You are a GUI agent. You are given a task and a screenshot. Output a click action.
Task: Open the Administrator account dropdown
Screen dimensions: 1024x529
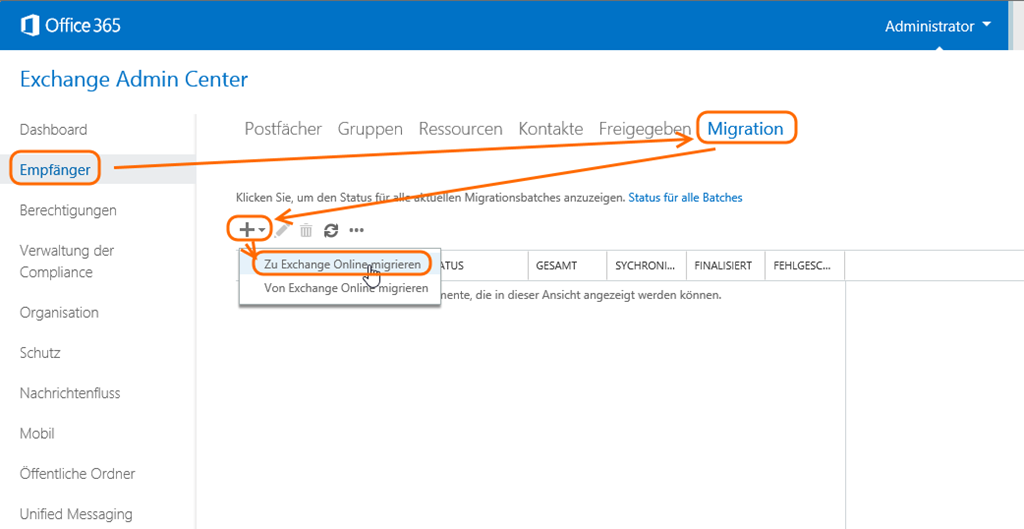pos(937,26)
